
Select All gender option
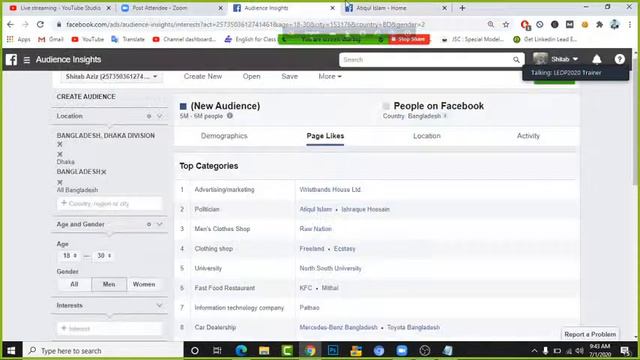coord(74,284)
